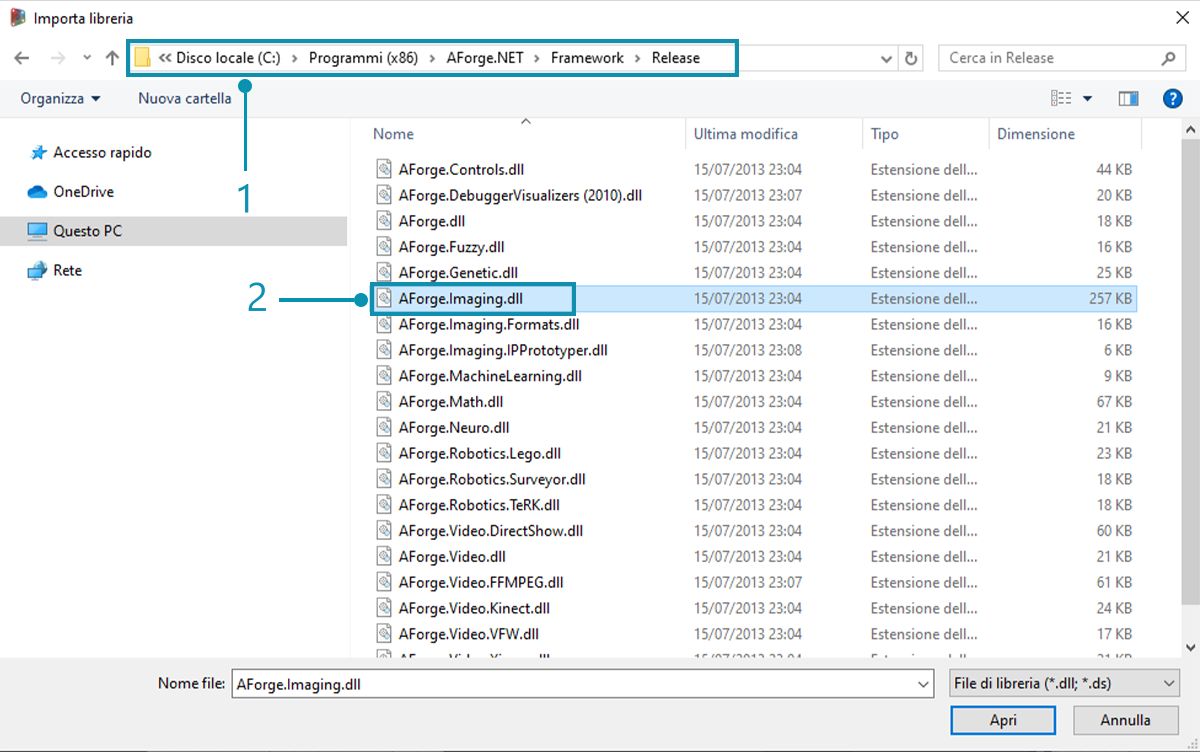Select AForge.Video.VFW.dll file icon
Image resolution: width=1200 pixels, height=752 pixels.
pyautogui.click(x=385, y=634)
